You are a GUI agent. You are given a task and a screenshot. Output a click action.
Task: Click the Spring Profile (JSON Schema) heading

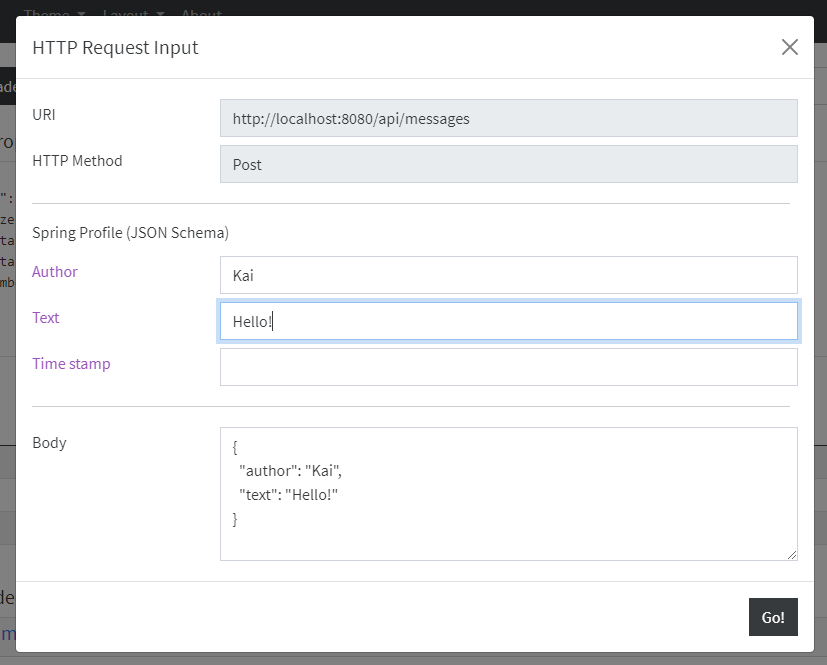tap(130, 233)
